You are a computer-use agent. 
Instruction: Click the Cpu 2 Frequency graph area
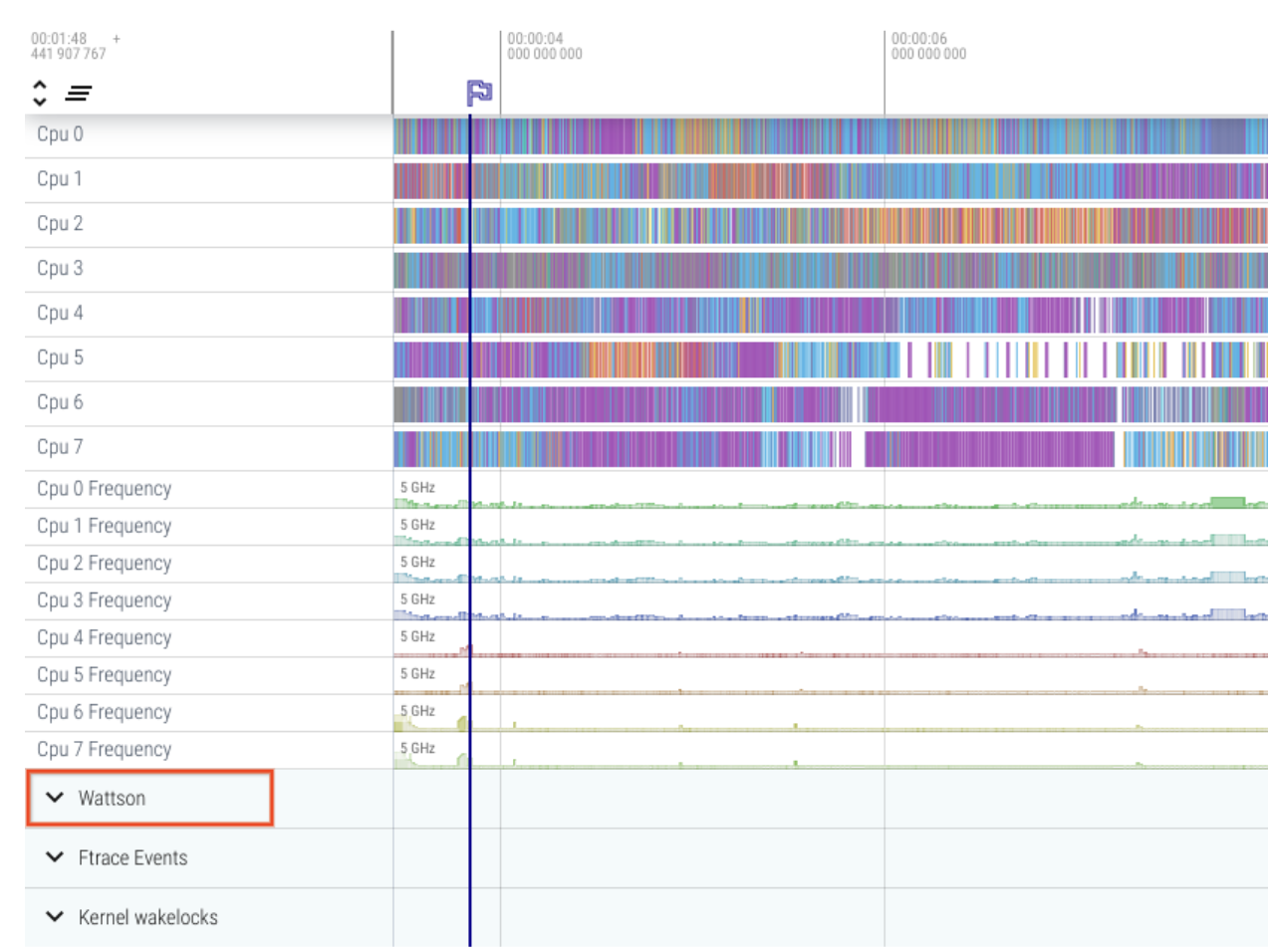tap(829, 568)
